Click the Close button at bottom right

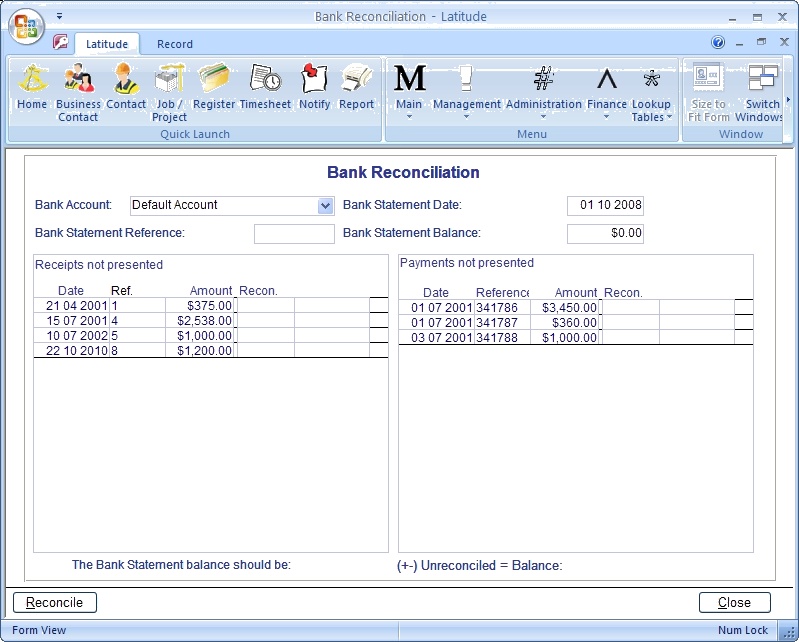[x=734, y=602]
